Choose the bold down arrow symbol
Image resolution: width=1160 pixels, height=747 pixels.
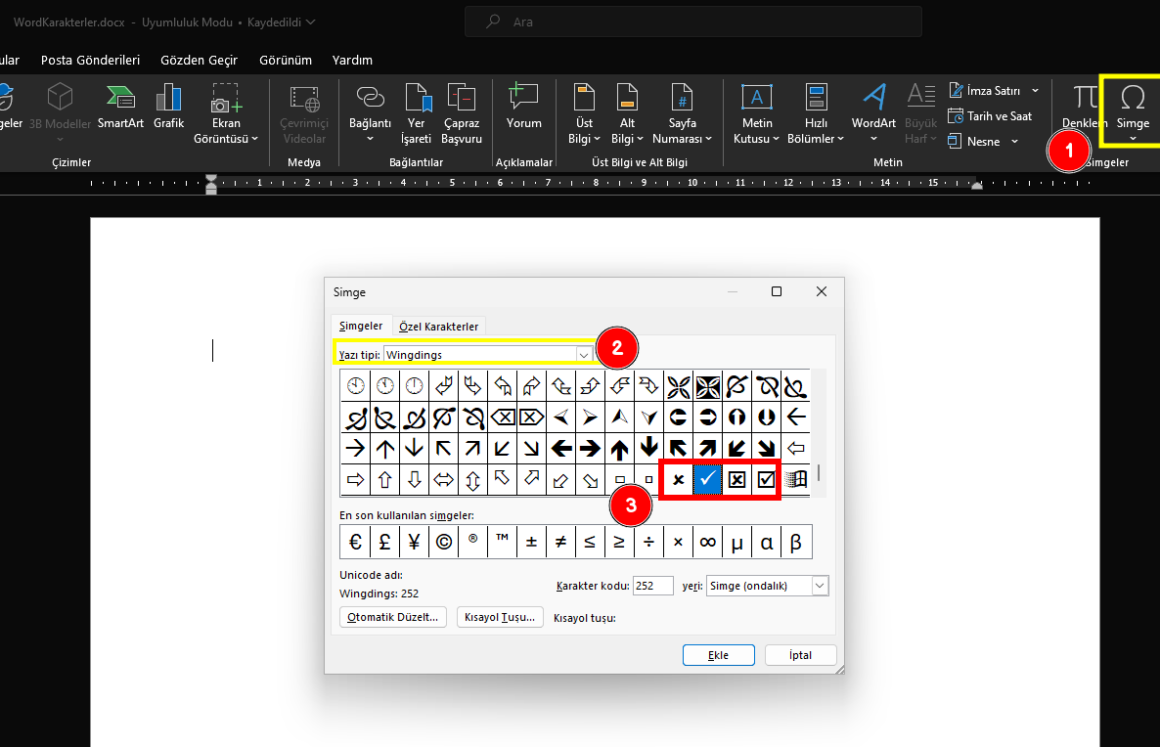(649, 448)
